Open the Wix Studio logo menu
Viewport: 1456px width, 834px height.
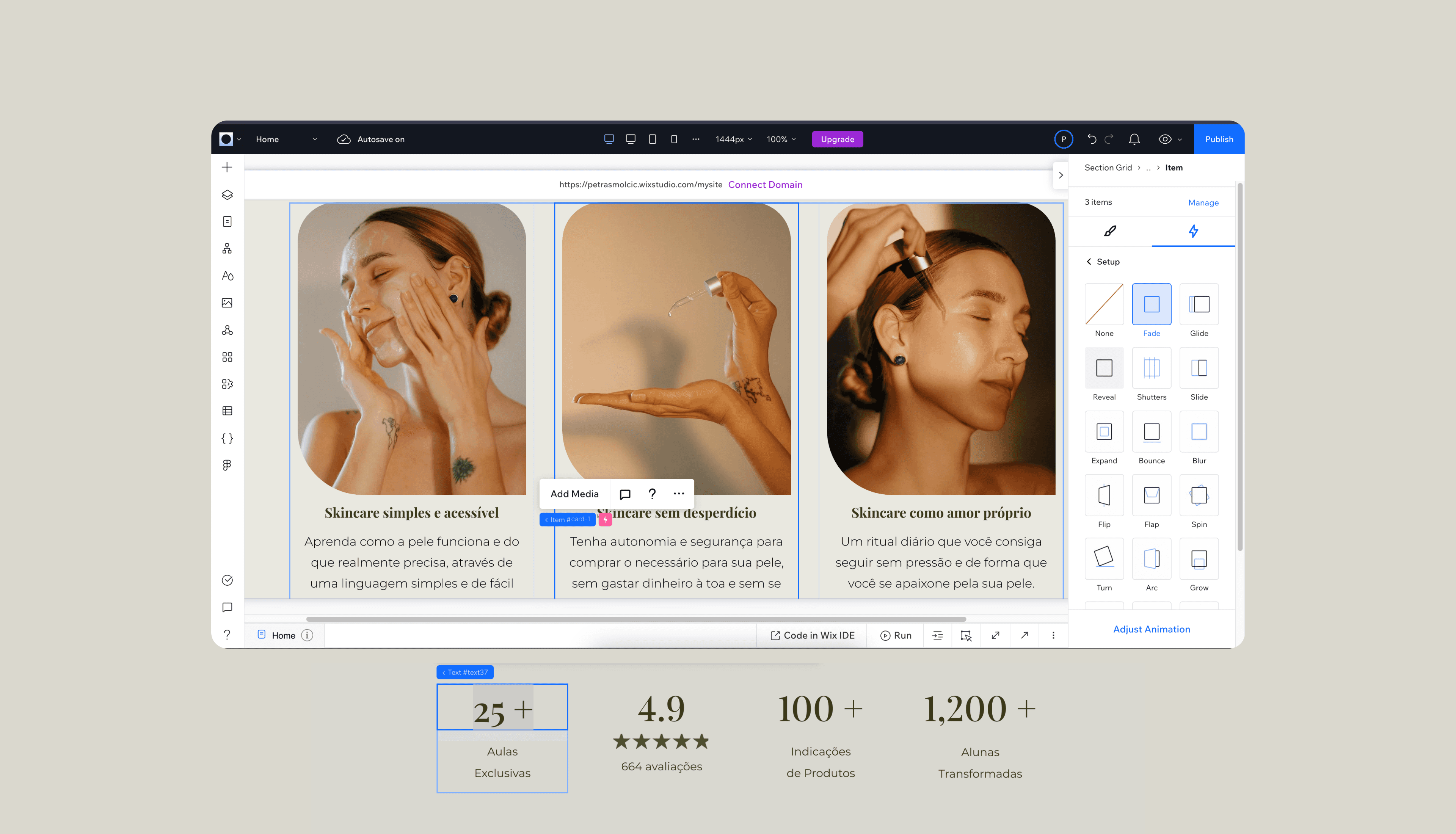click(x=230, y=139)
